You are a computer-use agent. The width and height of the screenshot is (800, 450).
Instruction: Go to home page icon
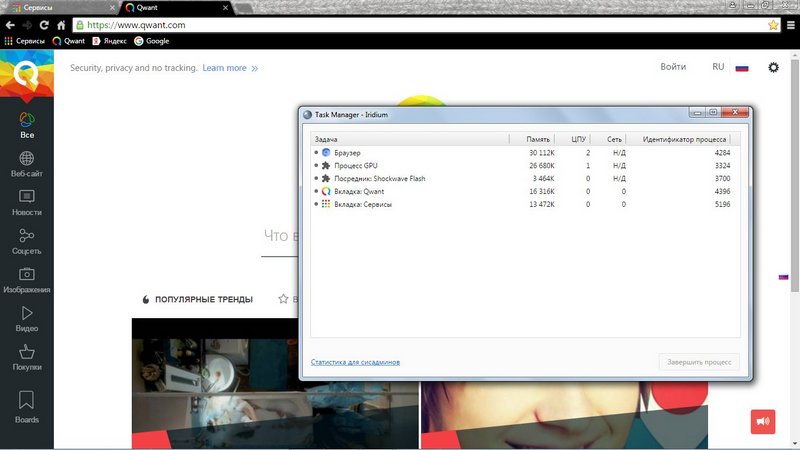[x=61, y=25]
